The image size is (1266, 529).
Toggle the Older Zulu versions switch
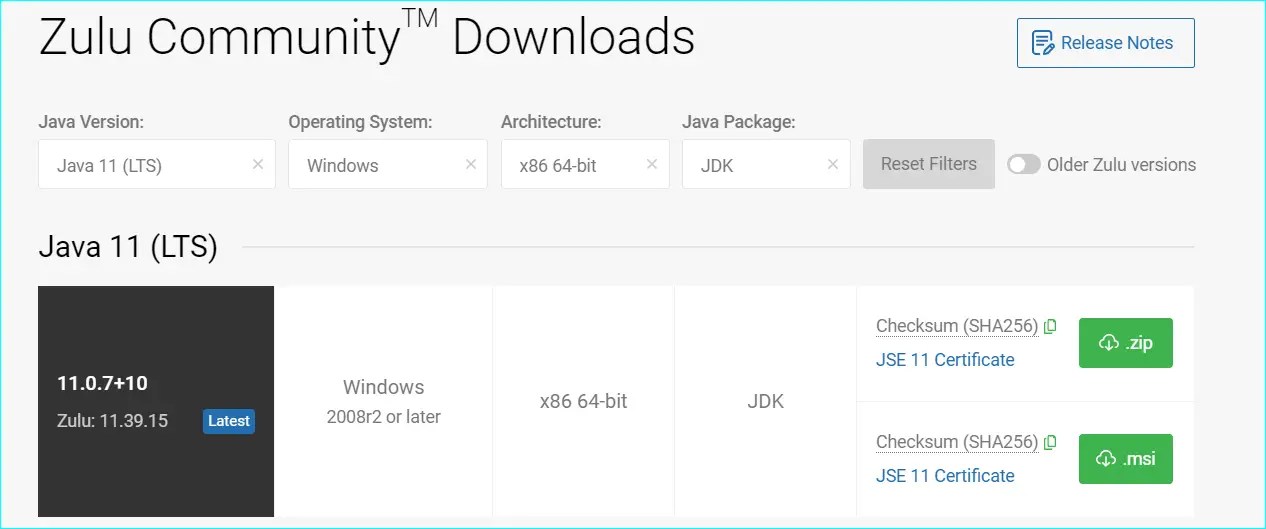coord(1024,165)
